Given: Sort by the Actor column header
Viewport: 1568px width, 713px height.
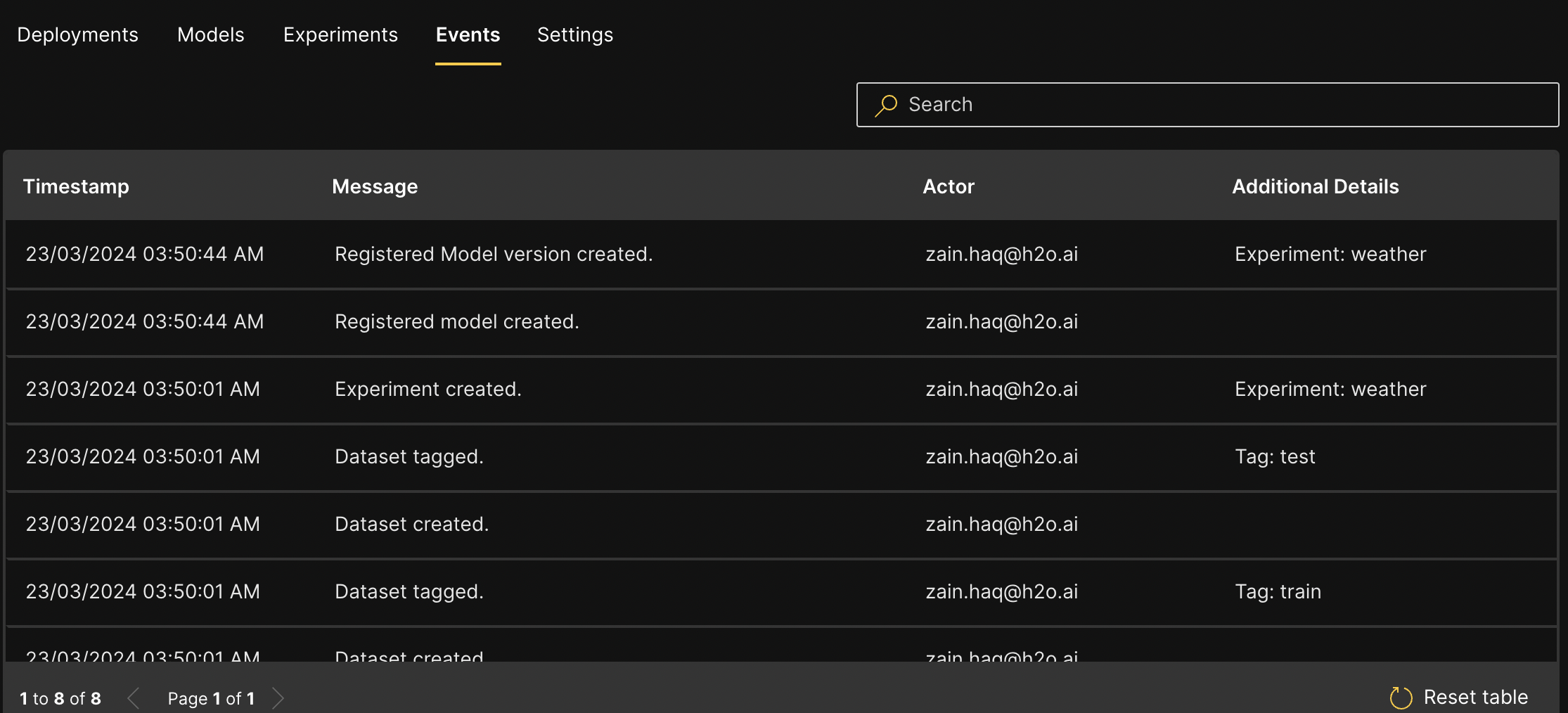Looking at the screenshot, I should coord(949,186).
